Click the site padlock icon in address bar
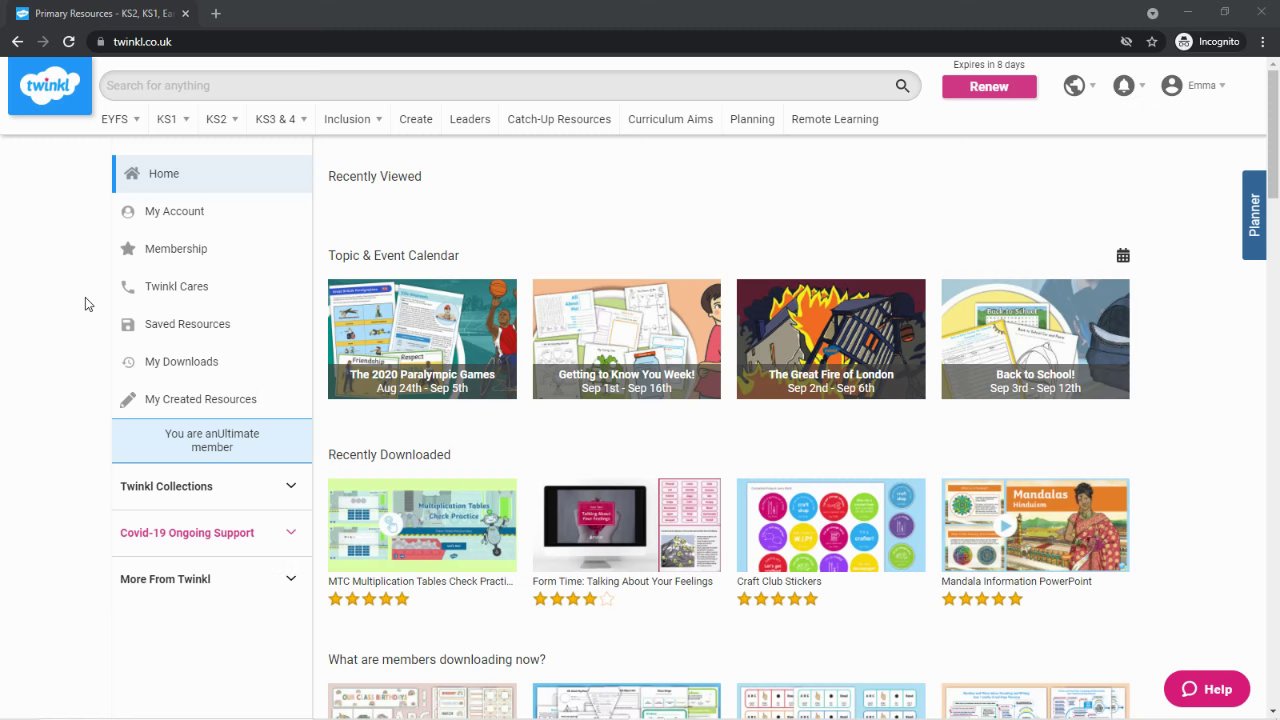This screenshot has width=1280, height=720. pos(99,42)
